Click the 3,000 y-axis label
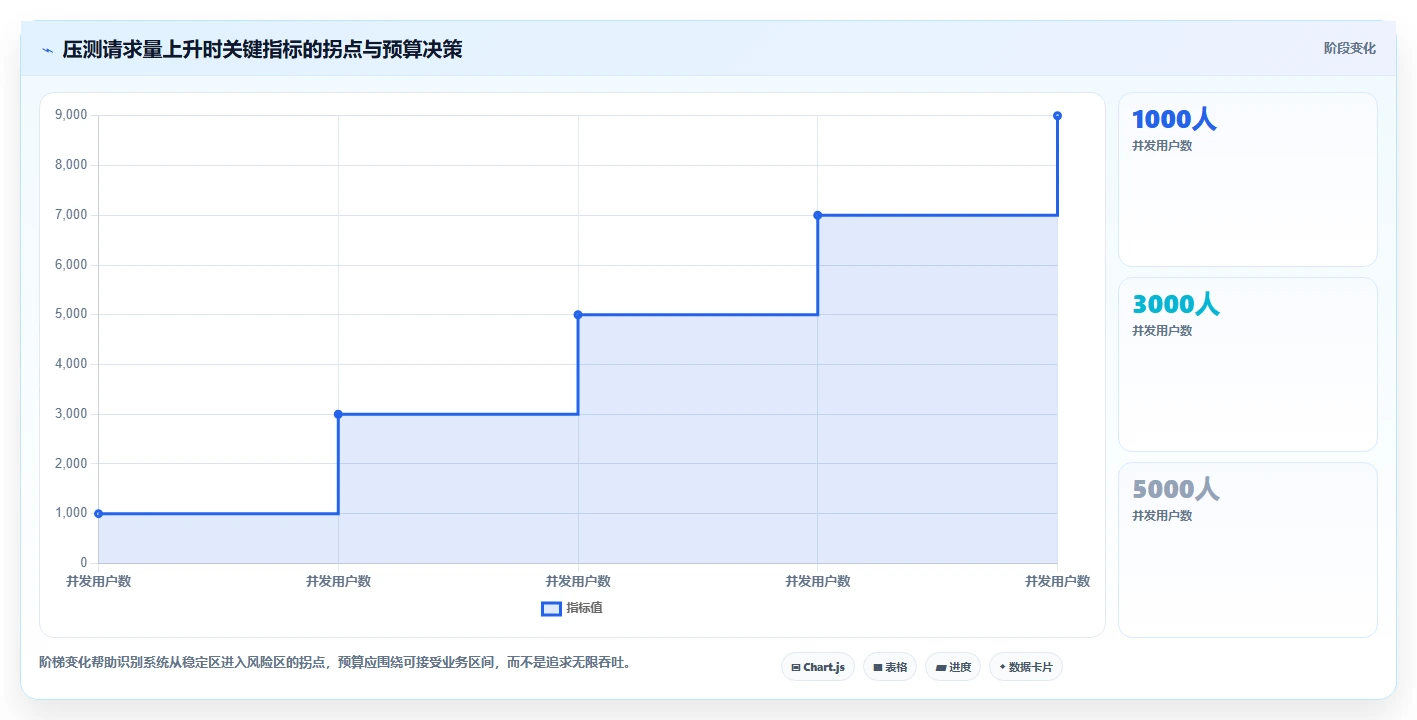 tap(71, 414)
